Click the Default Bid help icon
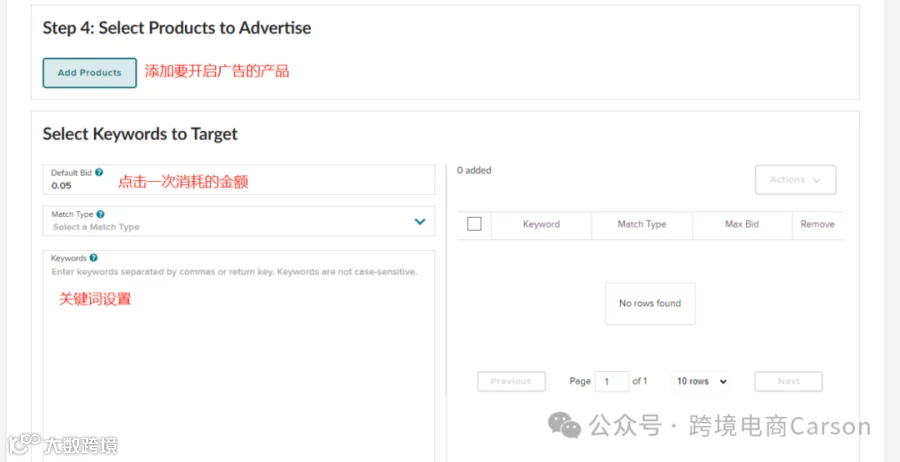Screen dimensions: 900x462 (x=99, y=172)
